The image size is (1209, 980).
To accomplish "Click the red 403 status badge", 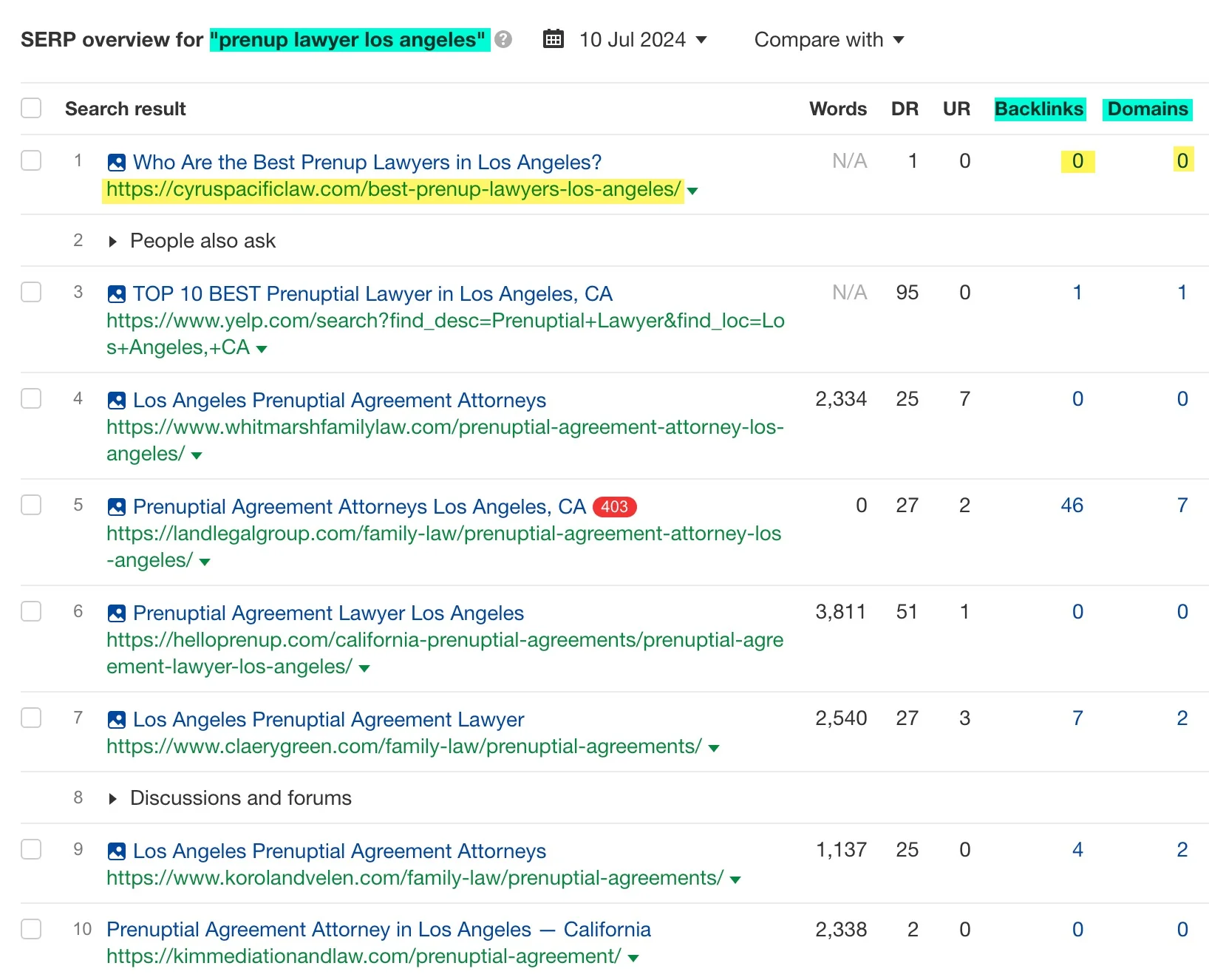I will click(613, 507).
